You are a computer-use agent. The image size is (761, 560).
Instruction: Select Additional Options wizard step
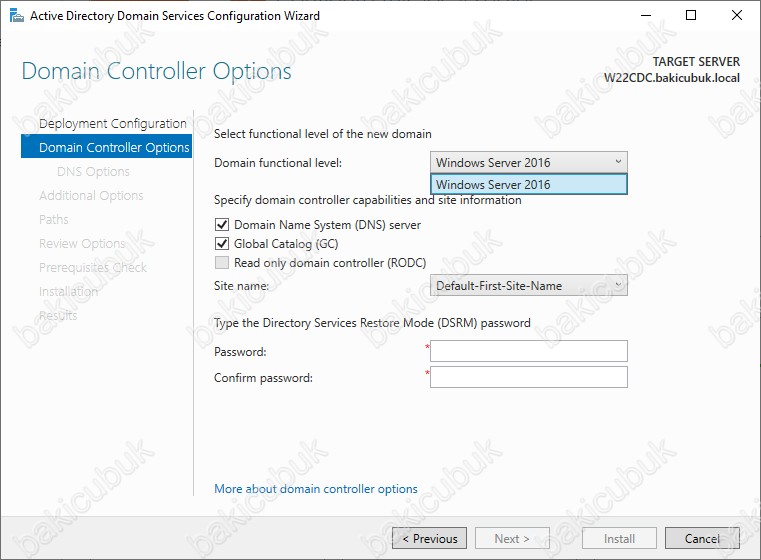click(x=91, y=196)
